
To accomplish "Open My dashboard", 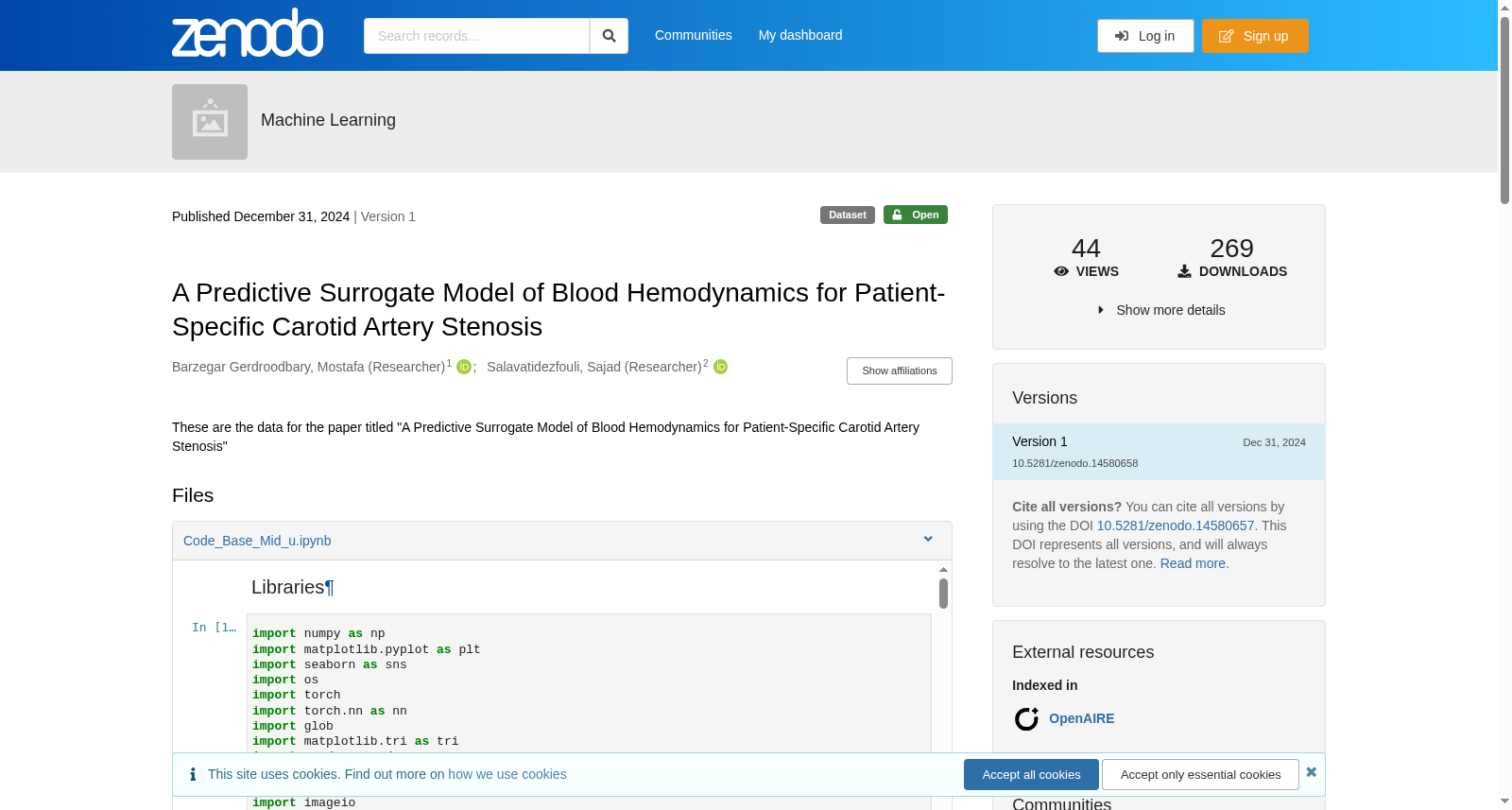I will point(800,35).
